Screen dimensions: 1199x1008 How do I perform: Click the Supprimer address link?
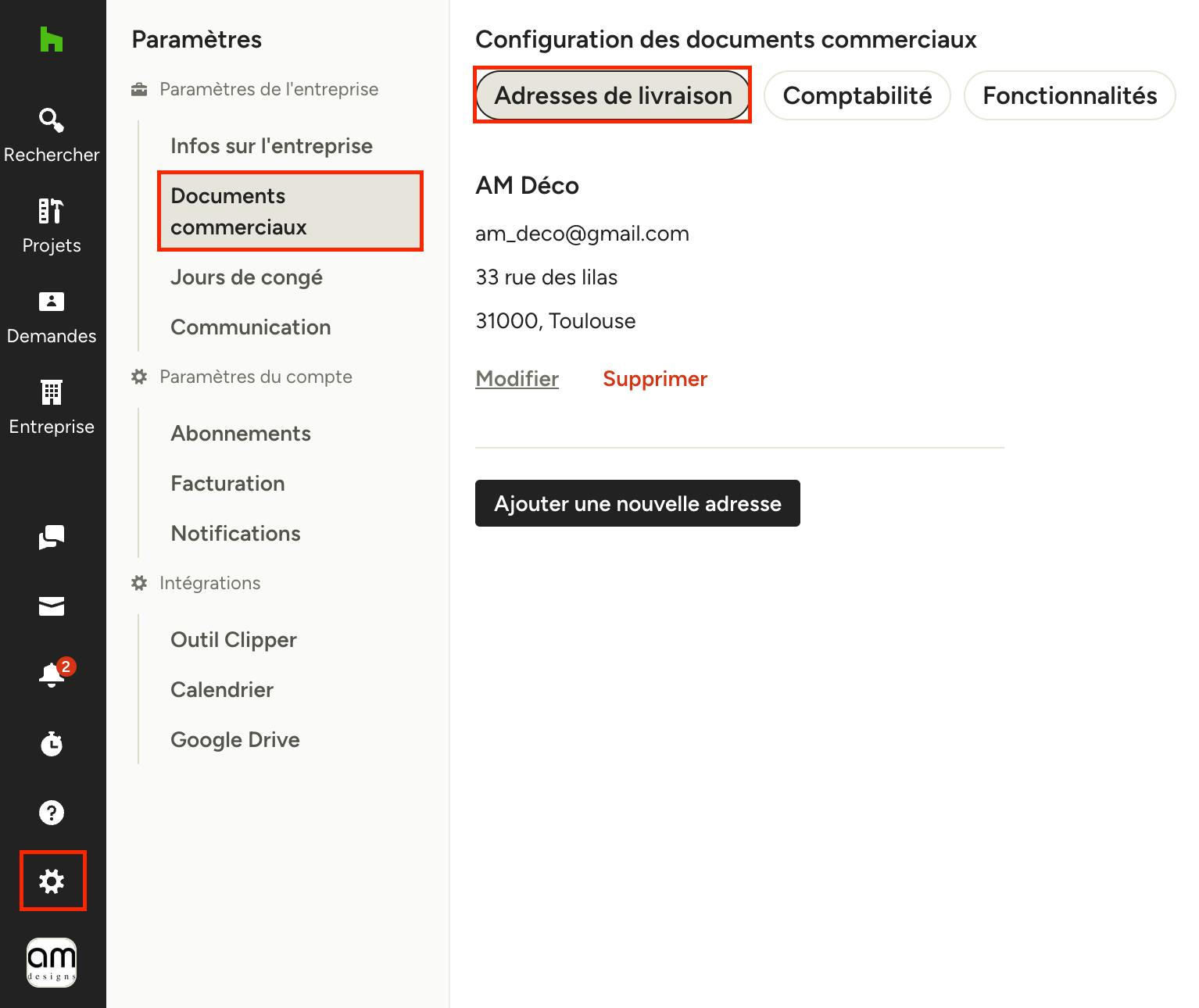coord(655,379)
